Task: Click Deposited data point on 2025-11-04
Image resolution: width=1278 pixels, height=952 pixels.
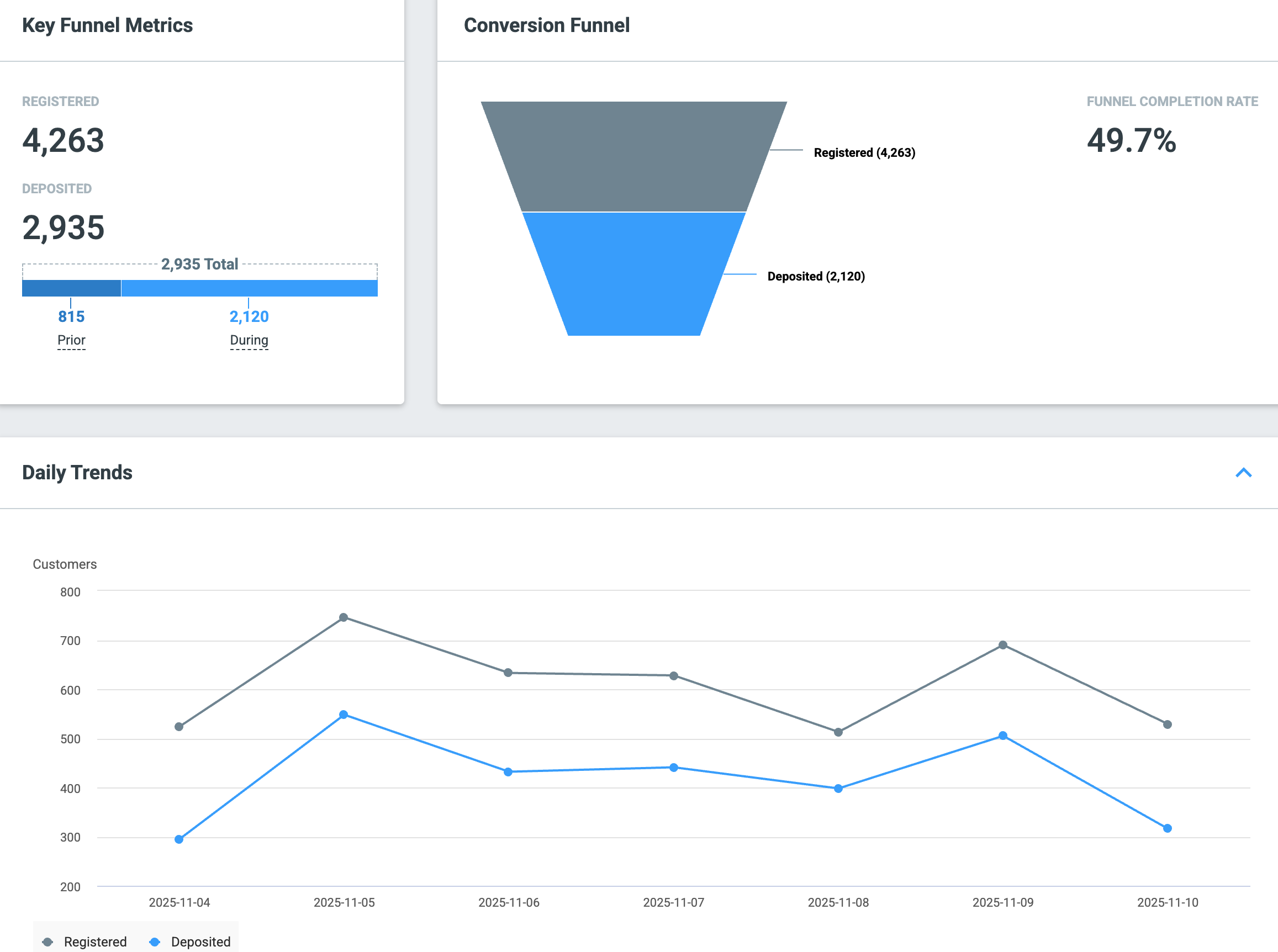Action: (178, 839)
